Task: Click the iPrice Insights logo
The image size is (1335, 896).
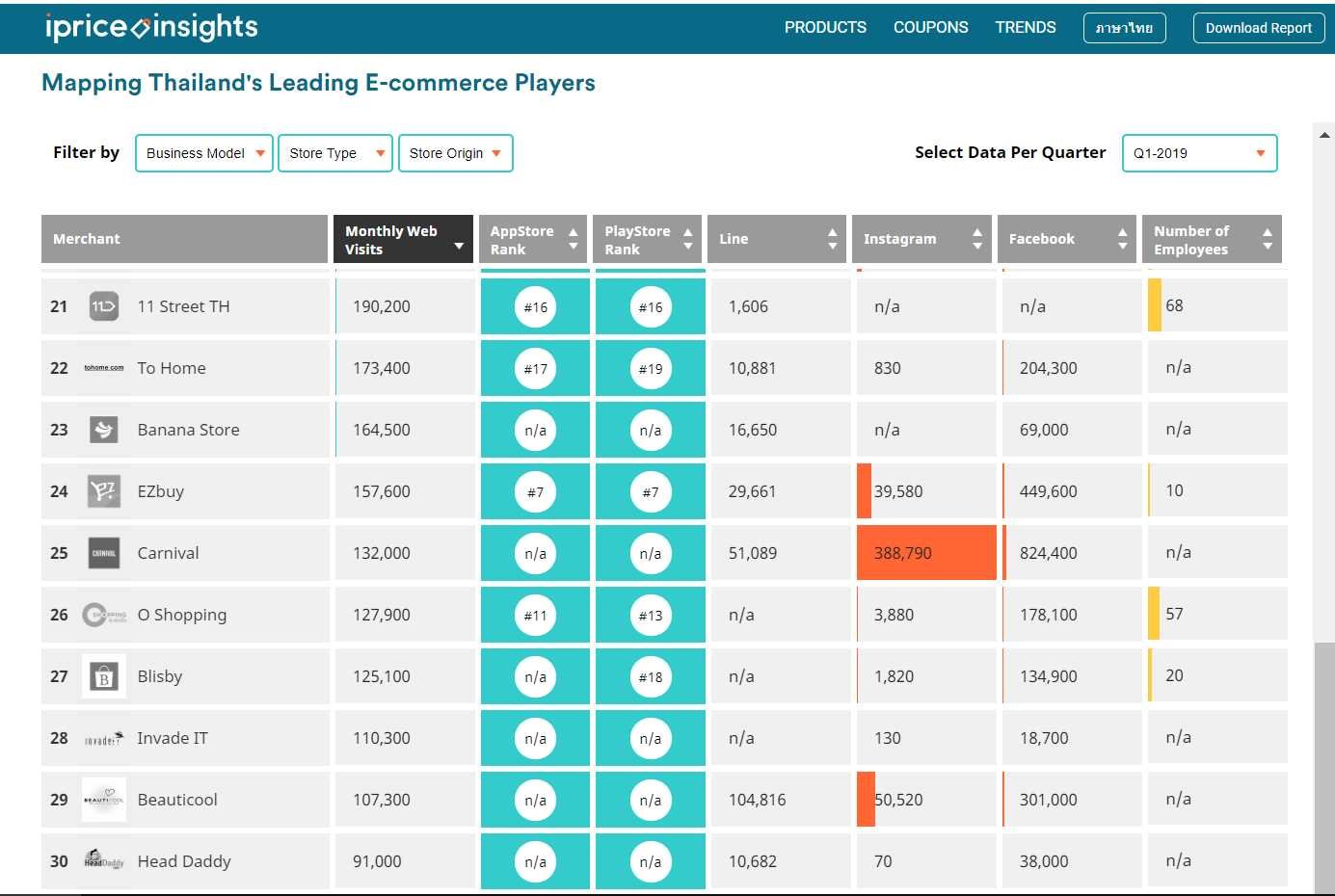Action: pos(151,27)
